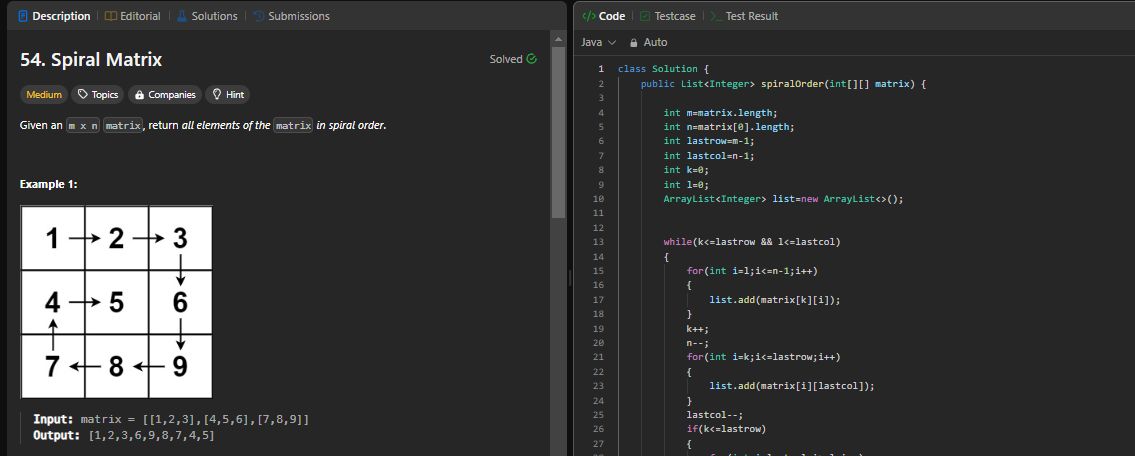Click line number 13 in the gutter
The height and width of the screenshot is (456, 1135).
598,242
